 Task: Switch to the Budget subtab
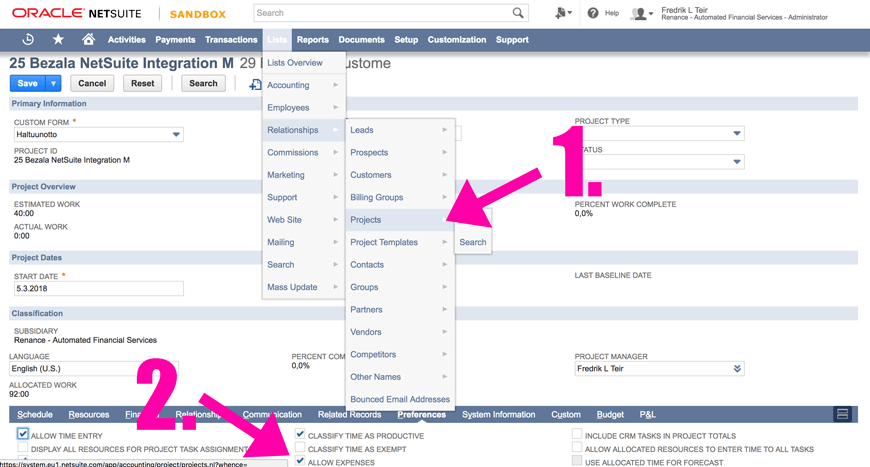[x=610, y=414]
